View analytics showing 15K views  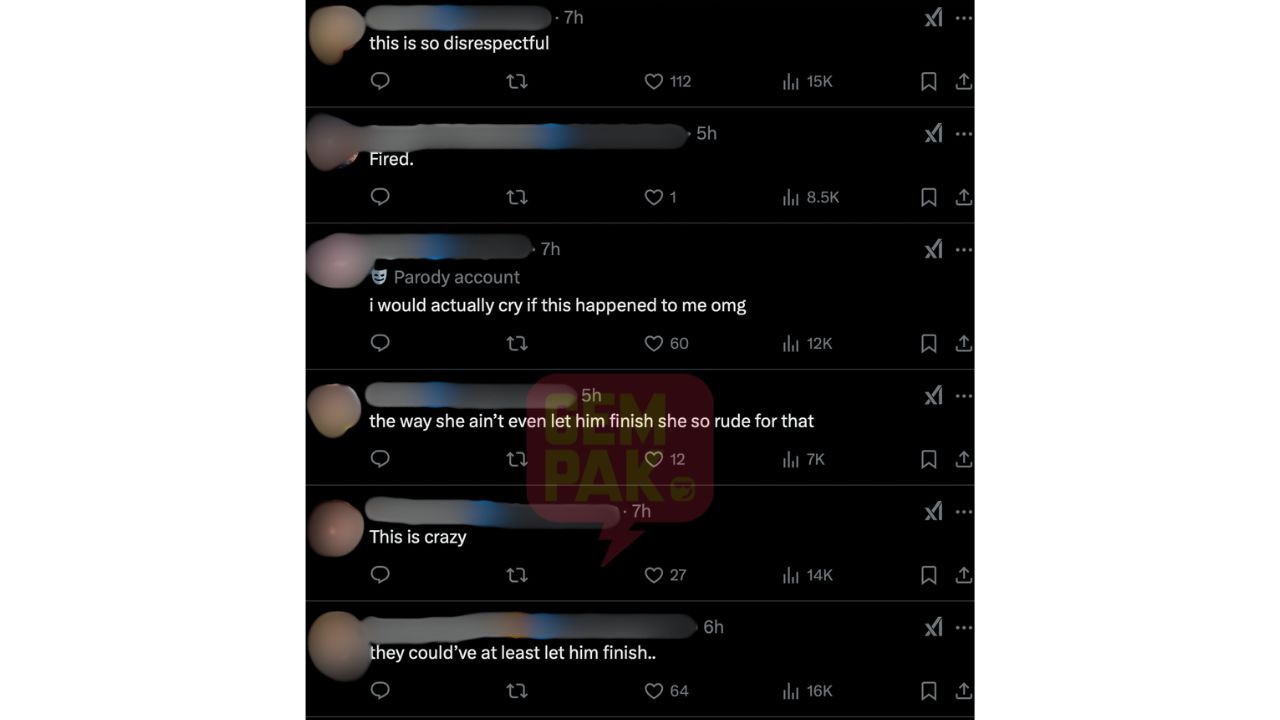pos(807,81)
